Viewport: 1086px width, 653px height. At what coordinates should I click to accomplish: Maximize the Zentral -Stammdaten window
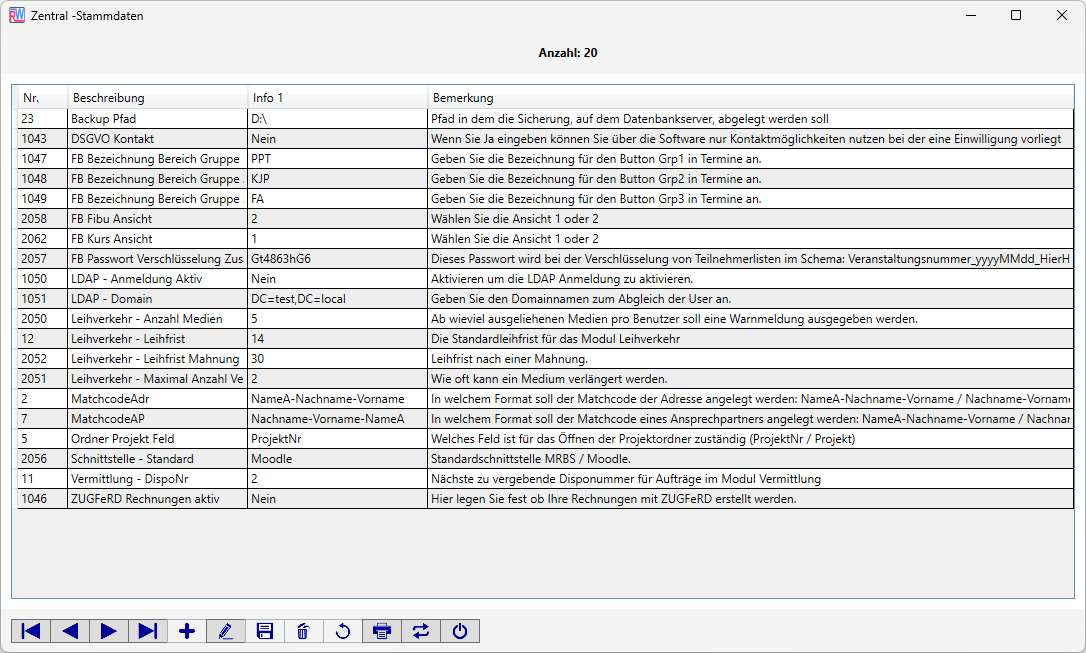pos(1016,15)
